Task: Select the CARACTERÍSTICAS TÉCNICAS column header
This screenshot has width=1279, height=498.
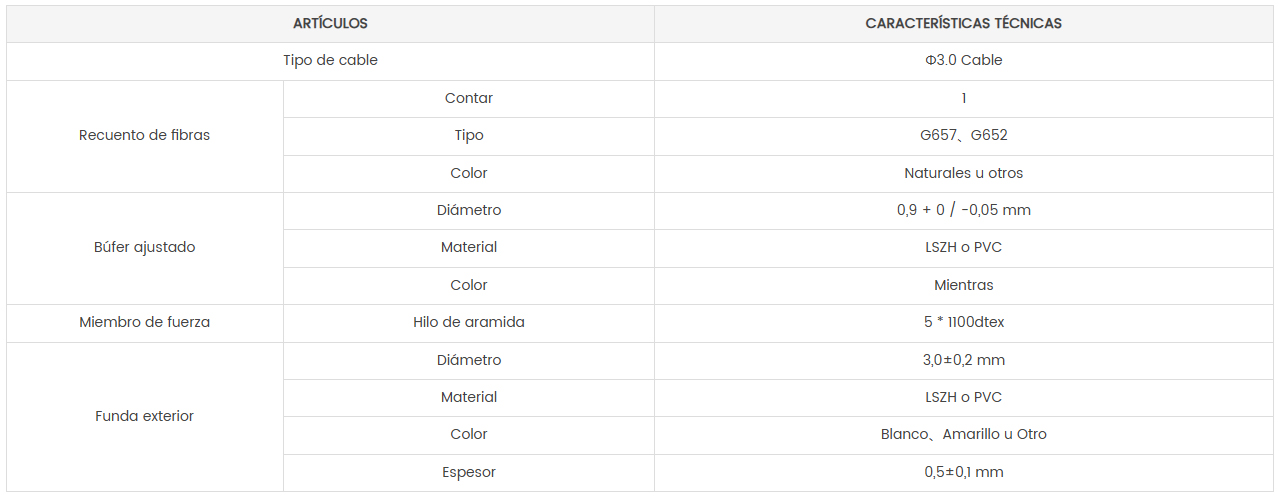Action: pyautogui.click(x=964, y=23)
